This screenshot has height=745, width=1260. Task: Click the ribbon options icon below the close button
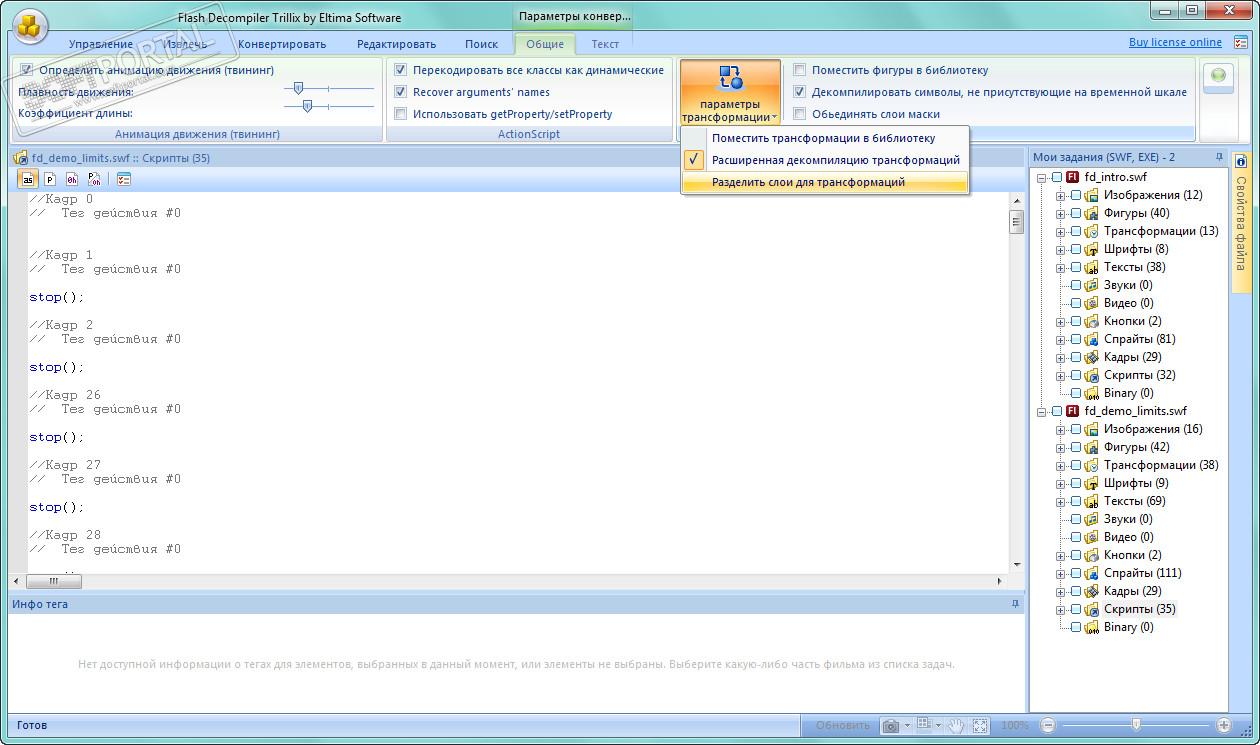click(x=1240, y=42)
